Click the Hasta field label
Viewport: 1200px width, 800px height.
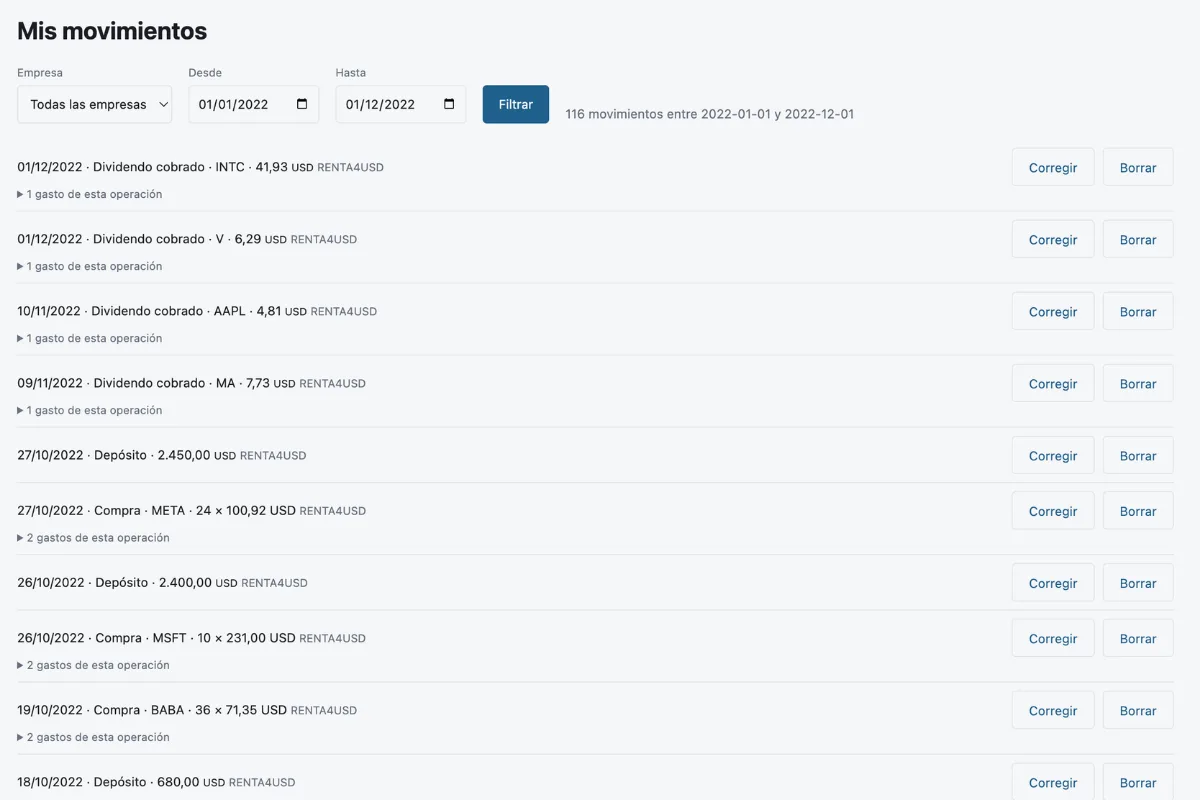point(351,73)
